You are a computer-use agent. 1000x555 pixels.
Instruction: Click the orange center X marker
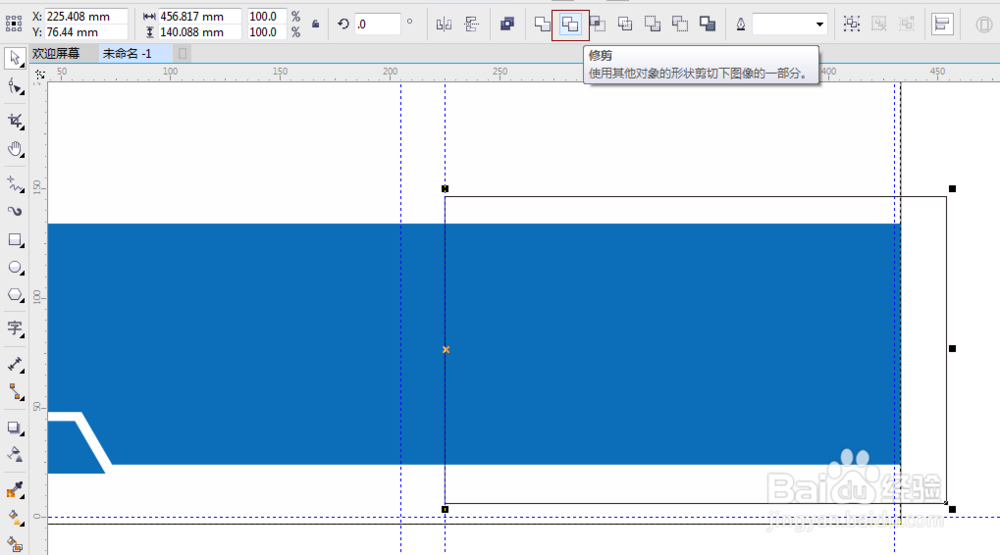(446, 350)
